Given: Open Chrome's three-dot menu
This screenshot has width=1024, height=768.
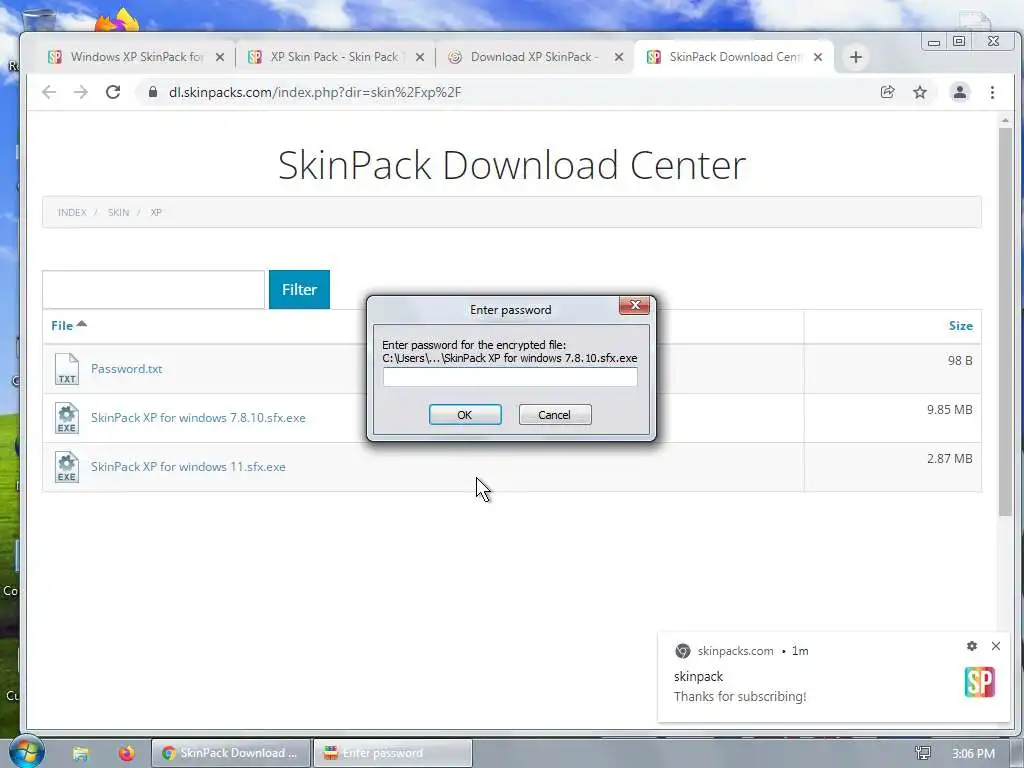Looking at the screenshot, I should tap(992, 92).
